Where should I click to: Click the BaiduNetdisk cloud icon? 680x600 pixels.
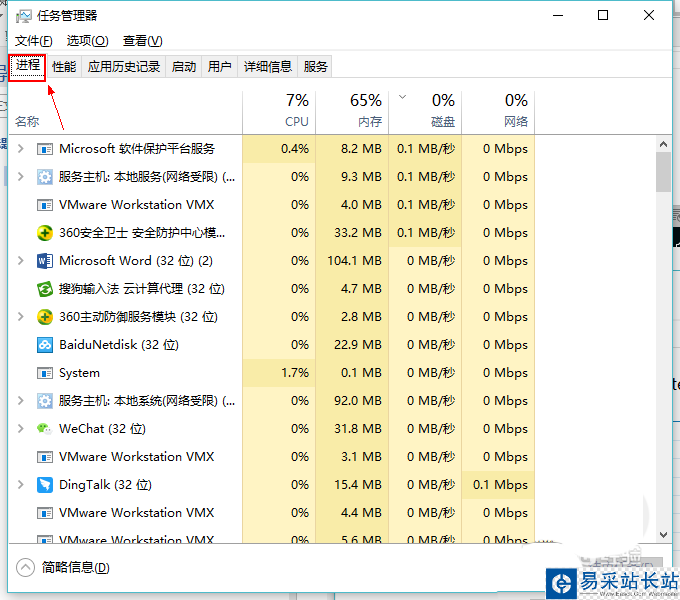[45, 345]
